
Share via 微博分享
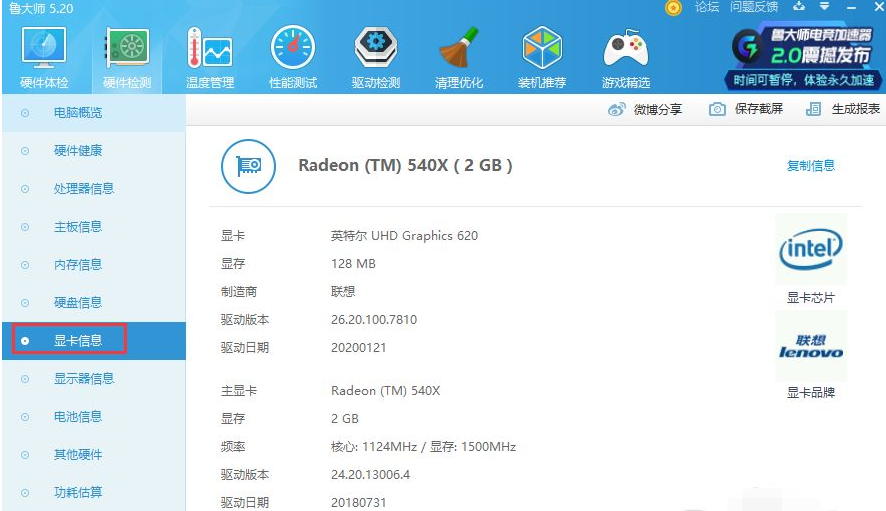tap(645, 109)
